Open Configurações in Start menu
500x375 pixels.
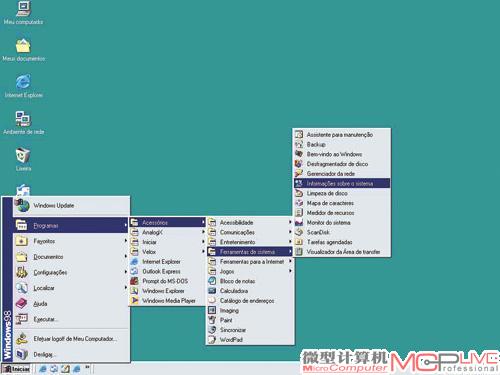point(71,272)
